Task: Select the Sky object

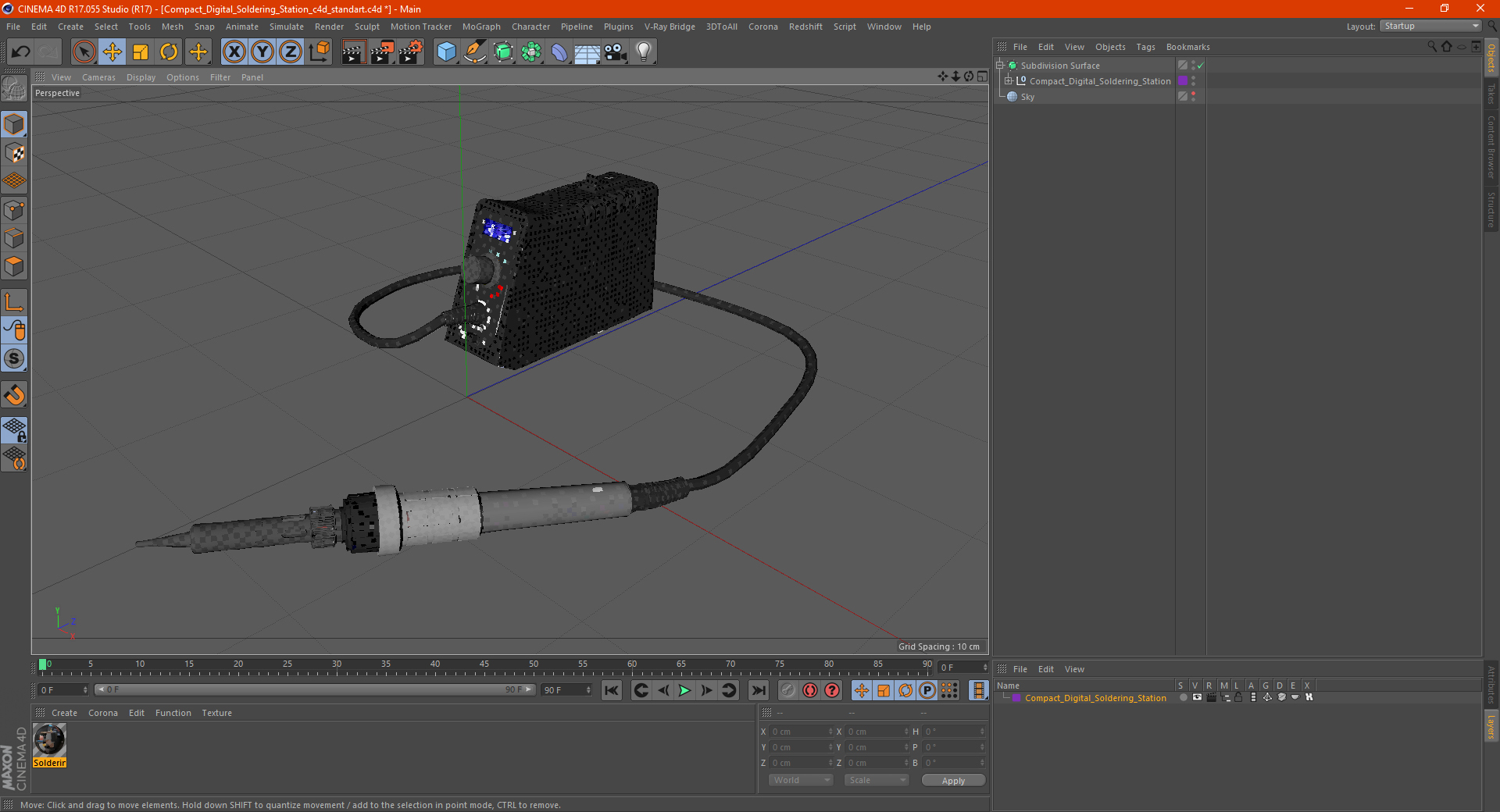Action: point(1027,97)
